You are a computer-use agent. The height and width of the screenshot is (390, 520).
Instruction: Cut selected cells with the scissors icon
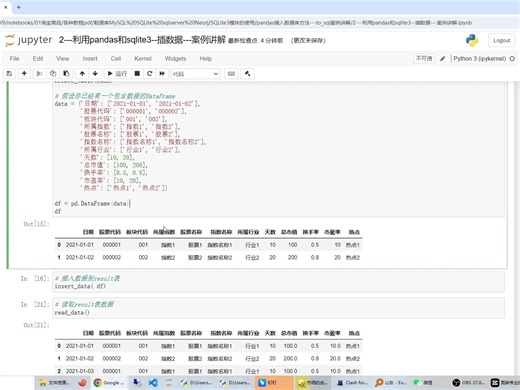point(39,73)
